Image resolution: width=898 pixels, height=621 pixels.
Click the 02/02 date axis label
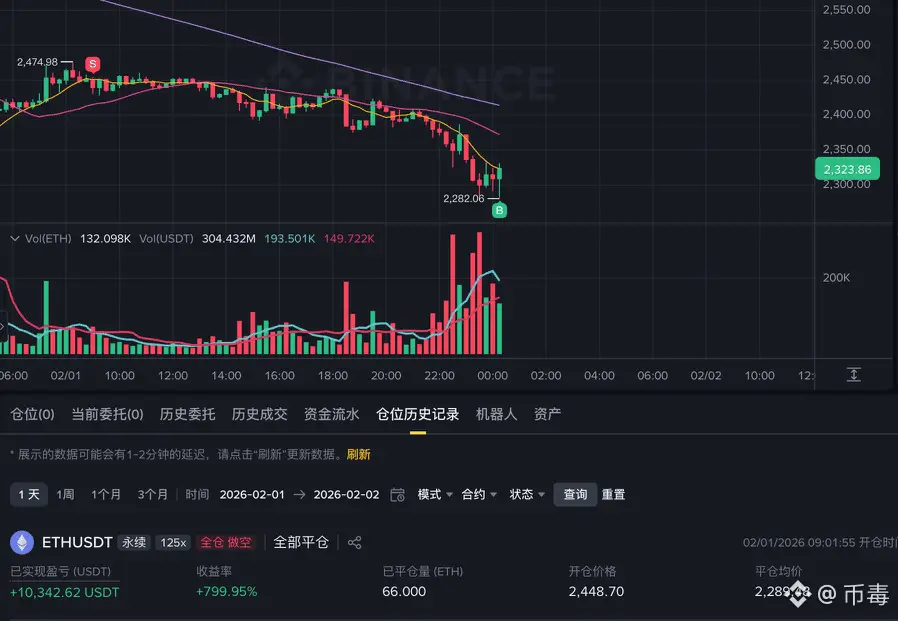[x=706, y=376]
